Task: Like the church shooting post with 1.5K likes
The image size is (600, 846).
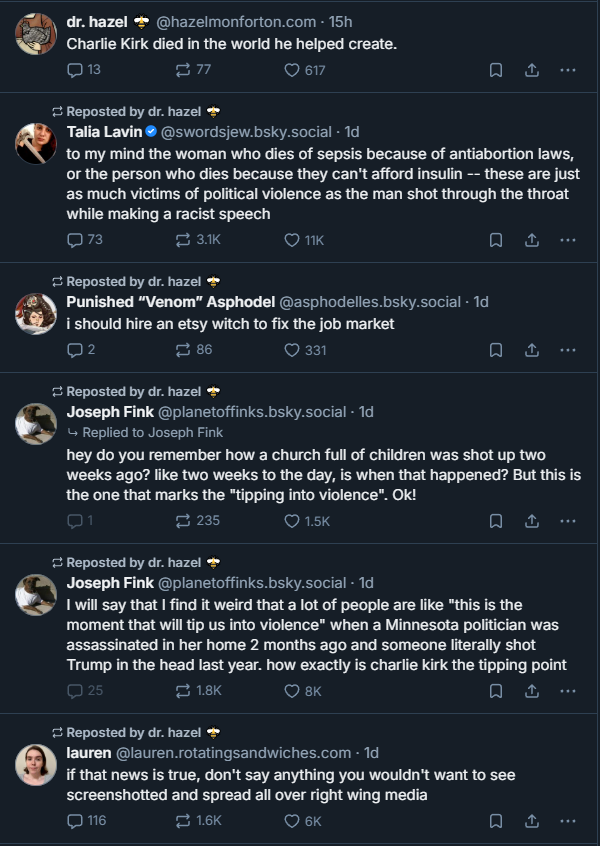Action: (x=292, y=521)
